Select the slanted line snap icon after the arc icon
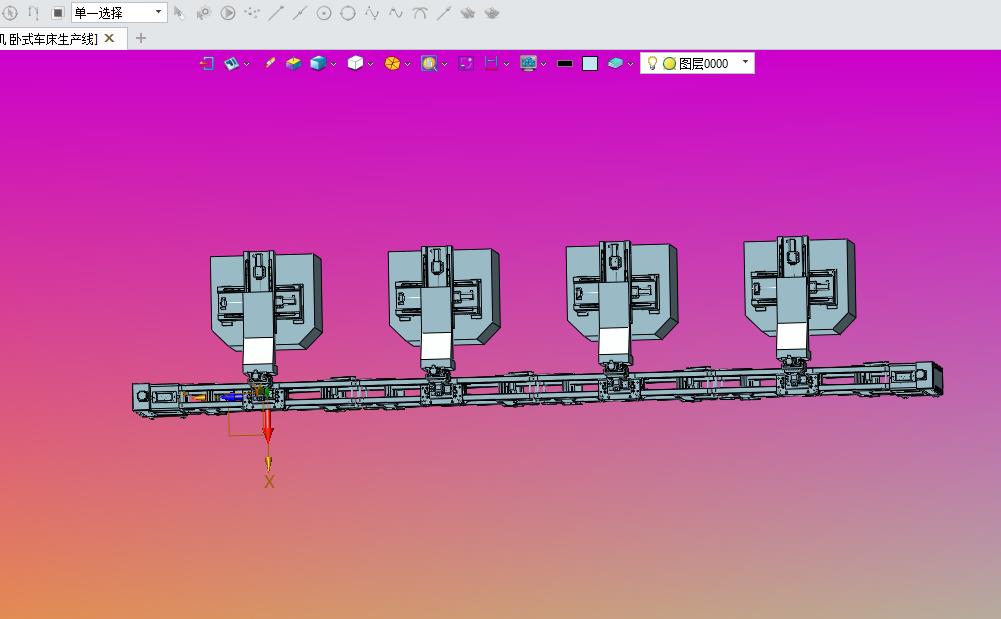This screenshot has width=1001, height=619. pyautogui.click(x=444, y=13)
